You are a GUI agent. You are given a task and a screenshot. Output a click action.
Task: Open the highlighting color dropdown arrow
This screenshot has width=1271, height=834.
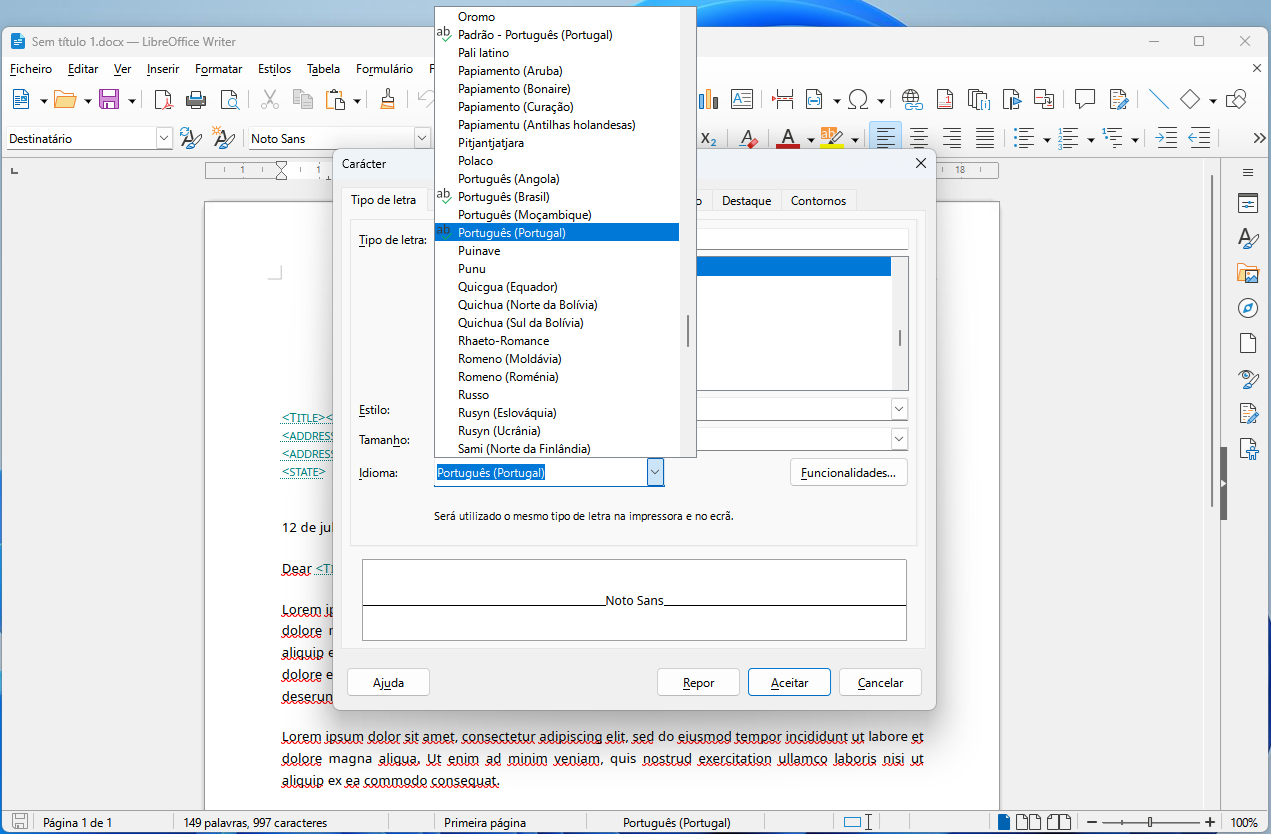pyautogui.click(x=854, y=139)
